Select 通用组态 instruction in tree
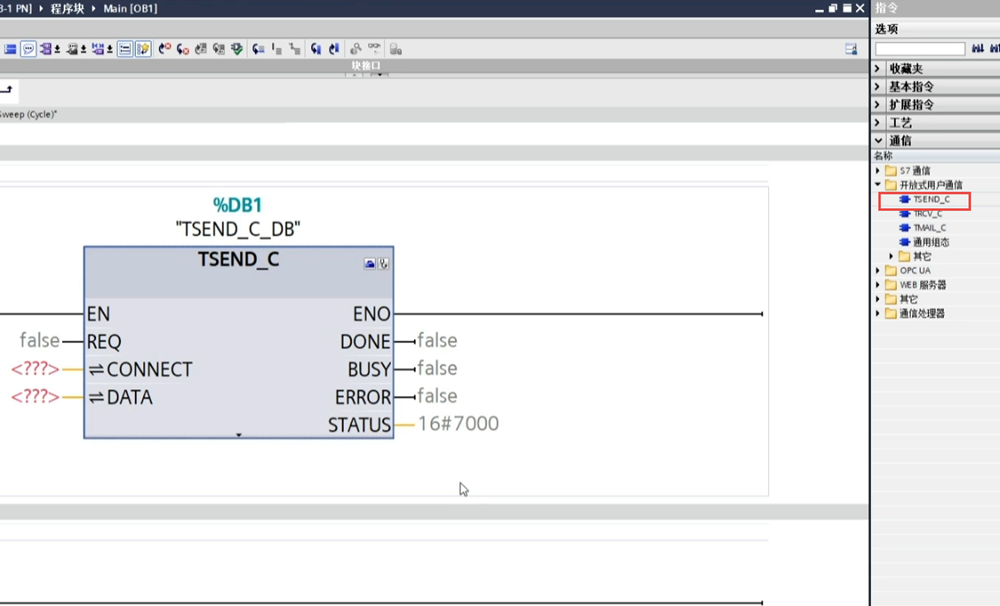The width and height of the screenshot is (1000, 606). coord(930,242)
